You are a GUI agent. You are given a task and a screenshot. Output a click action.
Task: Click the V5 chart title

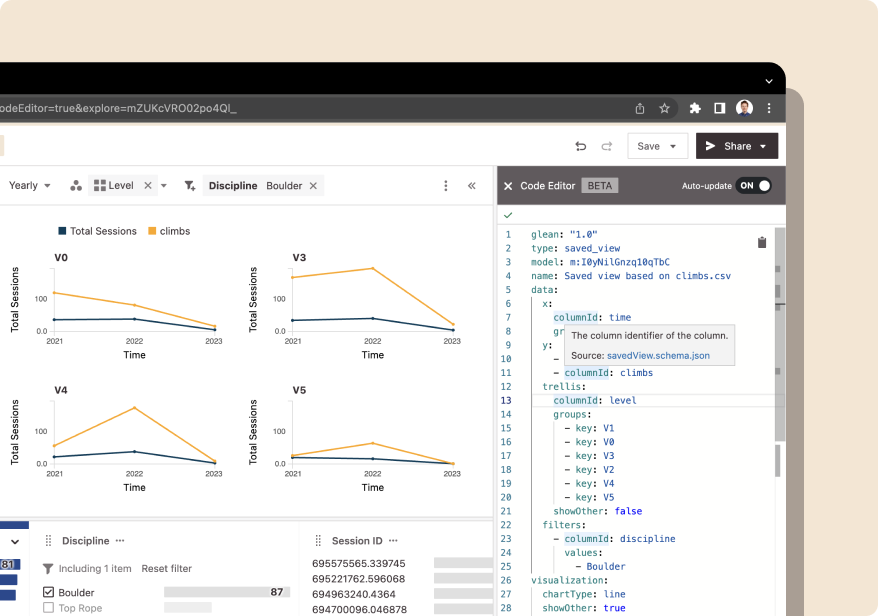point(299,390)
